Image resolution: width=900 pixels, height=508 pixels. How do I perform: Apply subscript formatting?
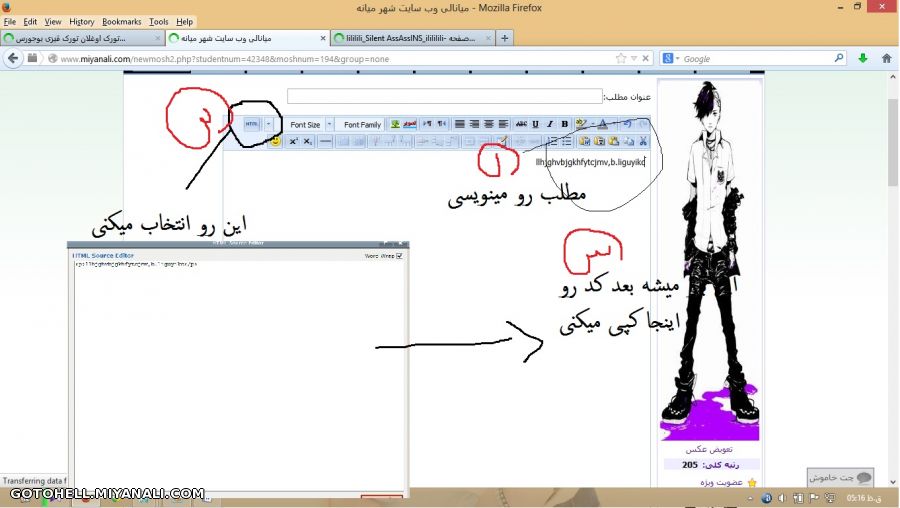308,141
